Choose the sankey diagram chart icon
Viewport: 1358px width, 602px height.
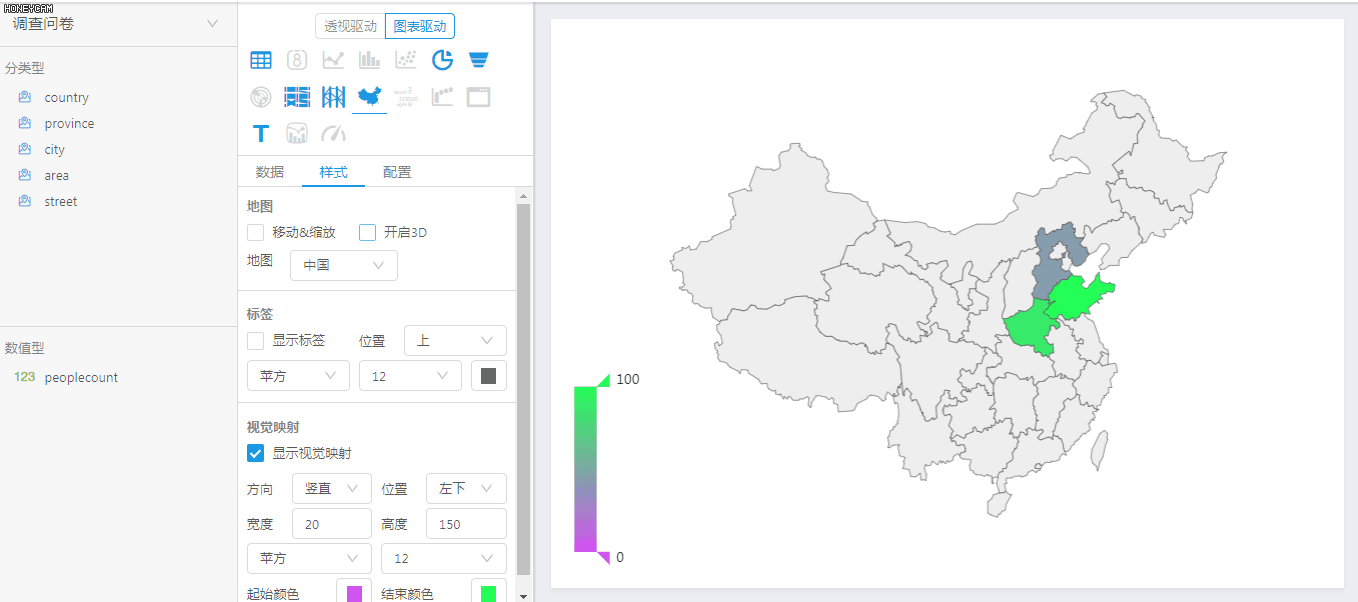pyautogui.click(x=297, y=97)
